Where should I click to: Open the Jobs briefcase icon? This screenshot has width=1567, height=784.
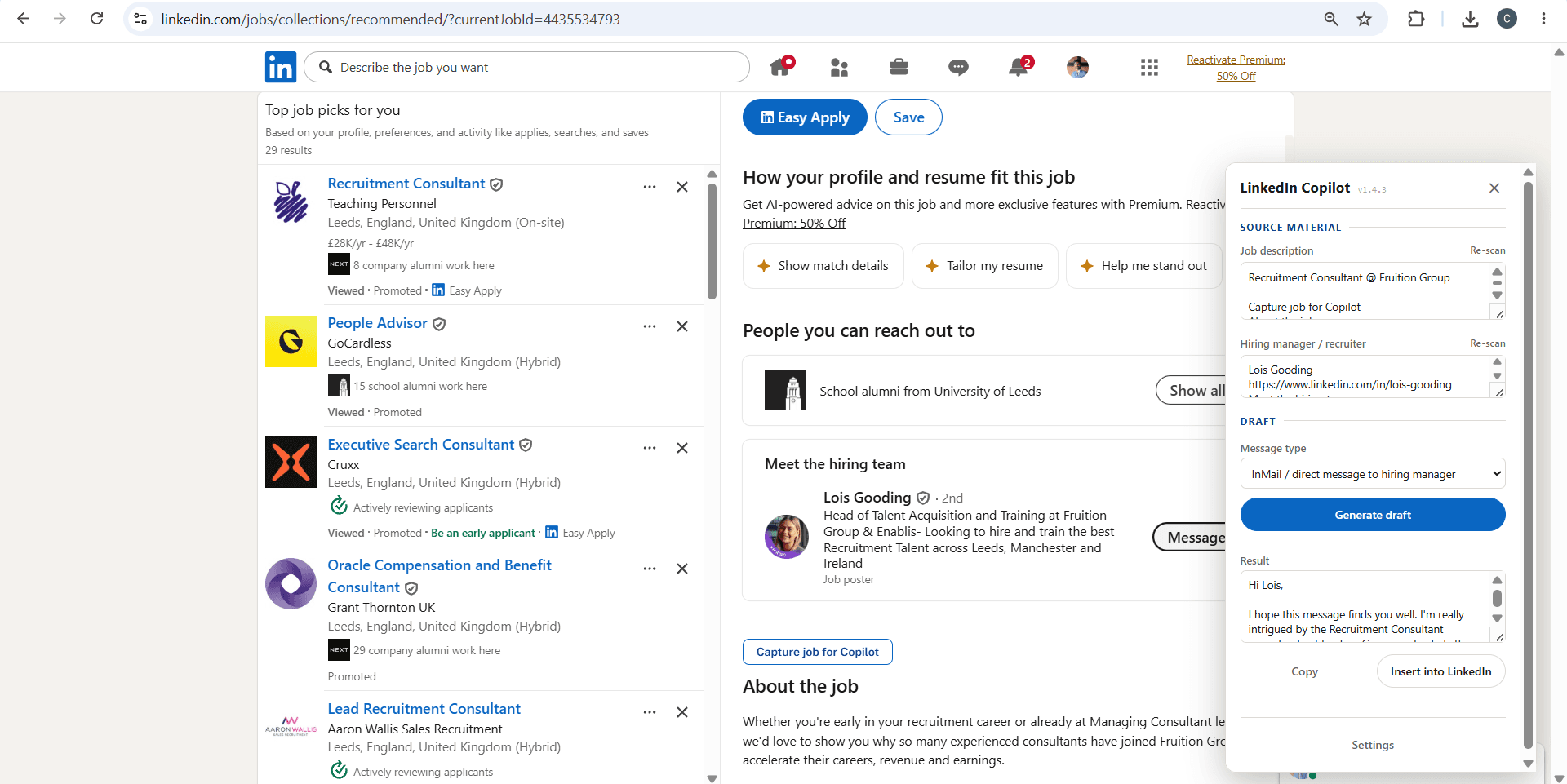coord(899,67)
